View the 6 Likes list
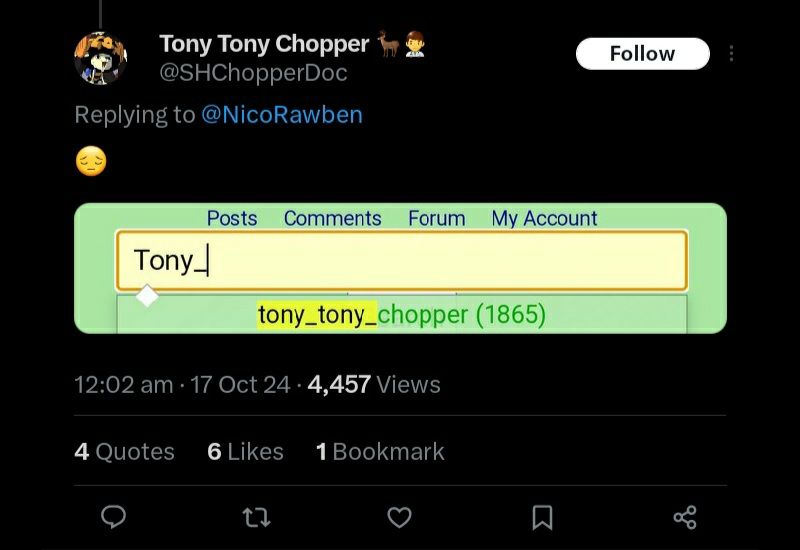 click(x=245, y=451)
